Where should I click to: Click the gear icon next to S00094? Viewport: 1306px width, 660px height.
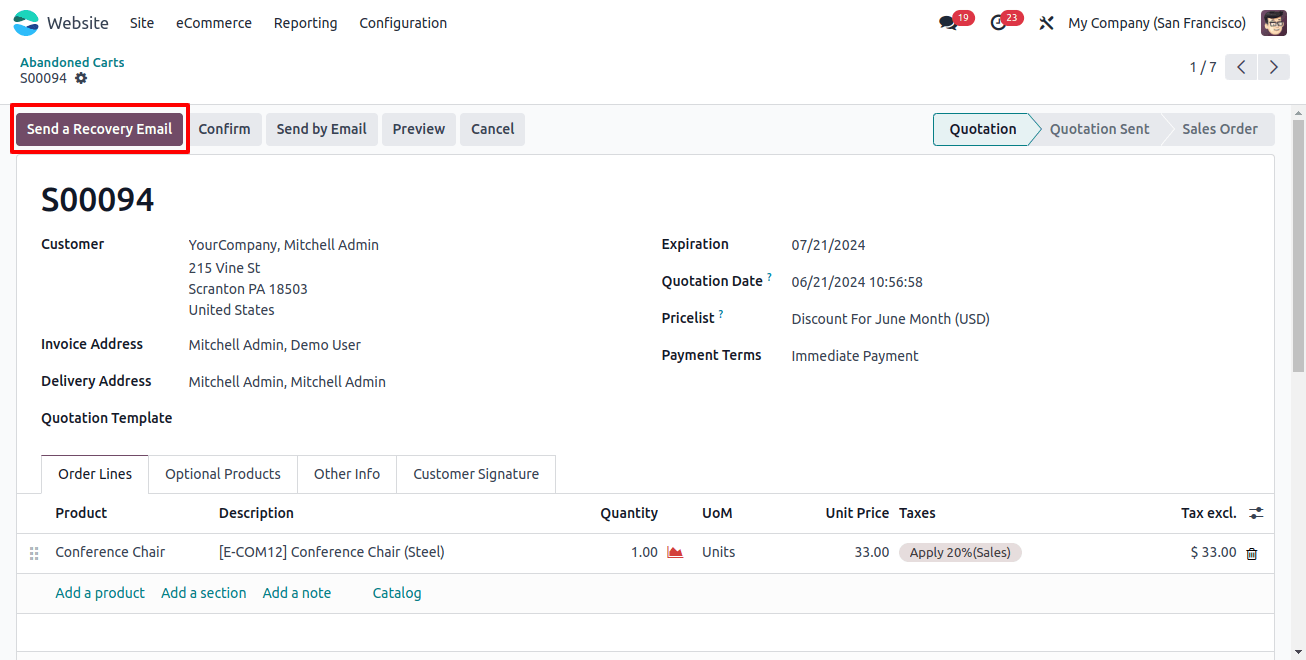81,78
